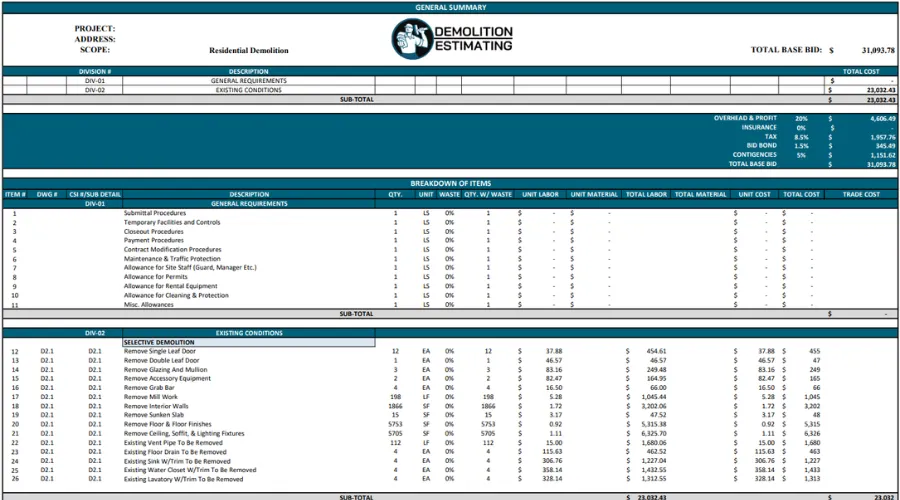This screenshot has height=500, width=900.
Task: Click the CSI #/SUB DETAIL column header
Action: pos(95,195)
